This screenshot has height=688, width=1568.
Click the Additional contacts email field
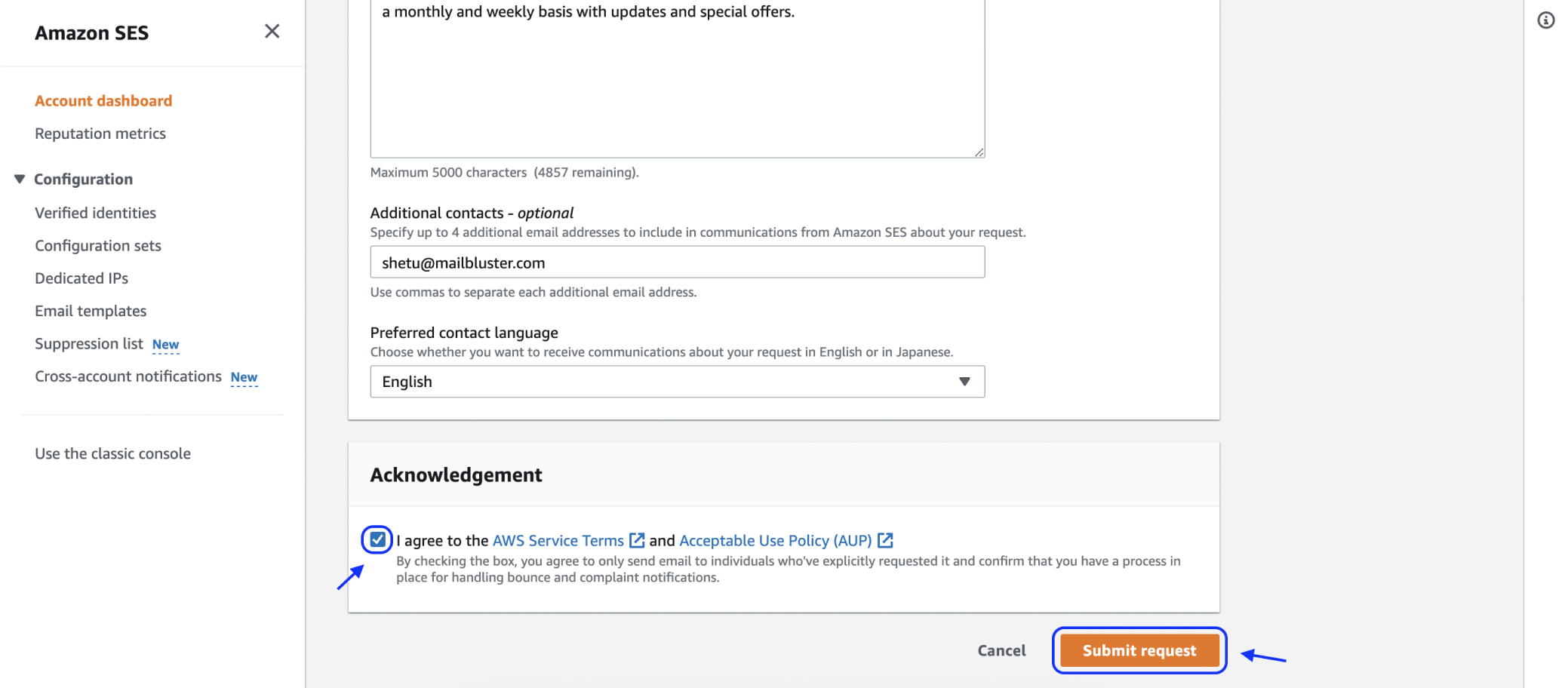pyautogui.click(x=677, y=263)
